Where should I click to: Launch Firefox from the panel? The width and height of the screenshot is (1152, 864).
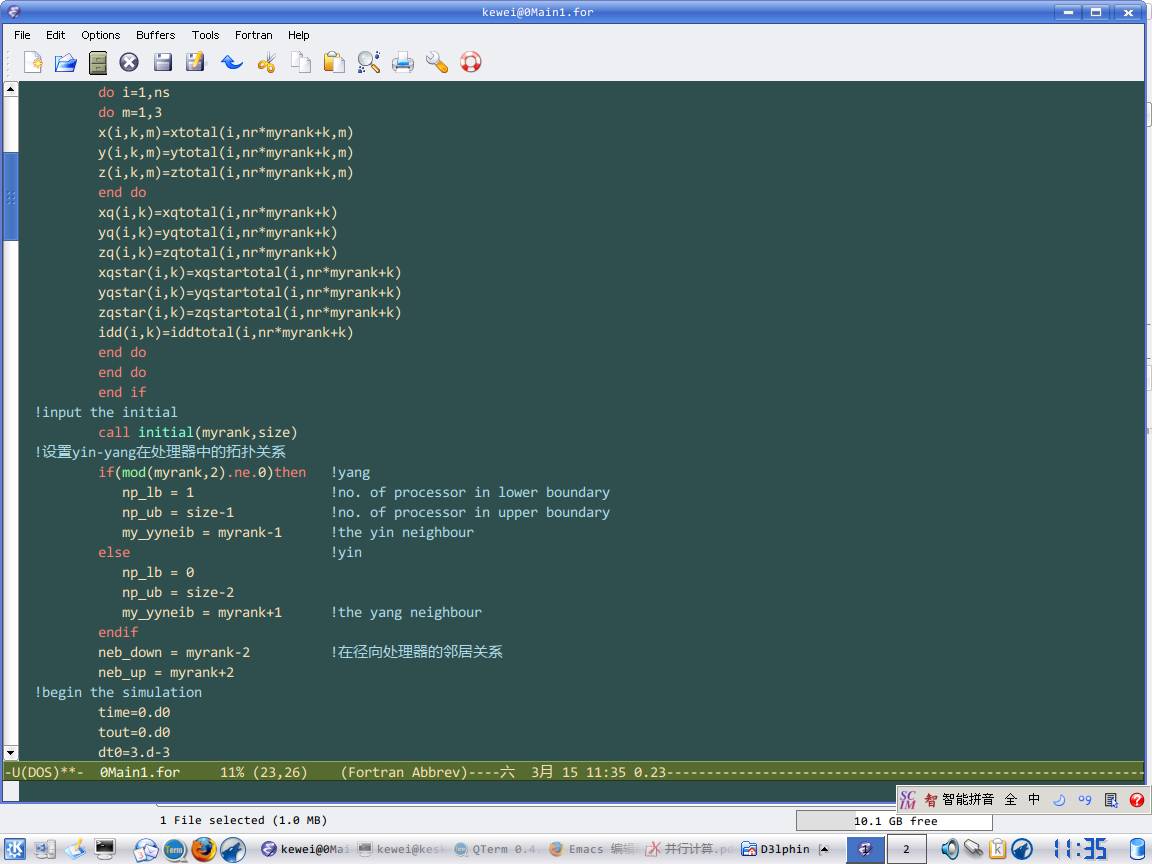[x=204, y=849]
